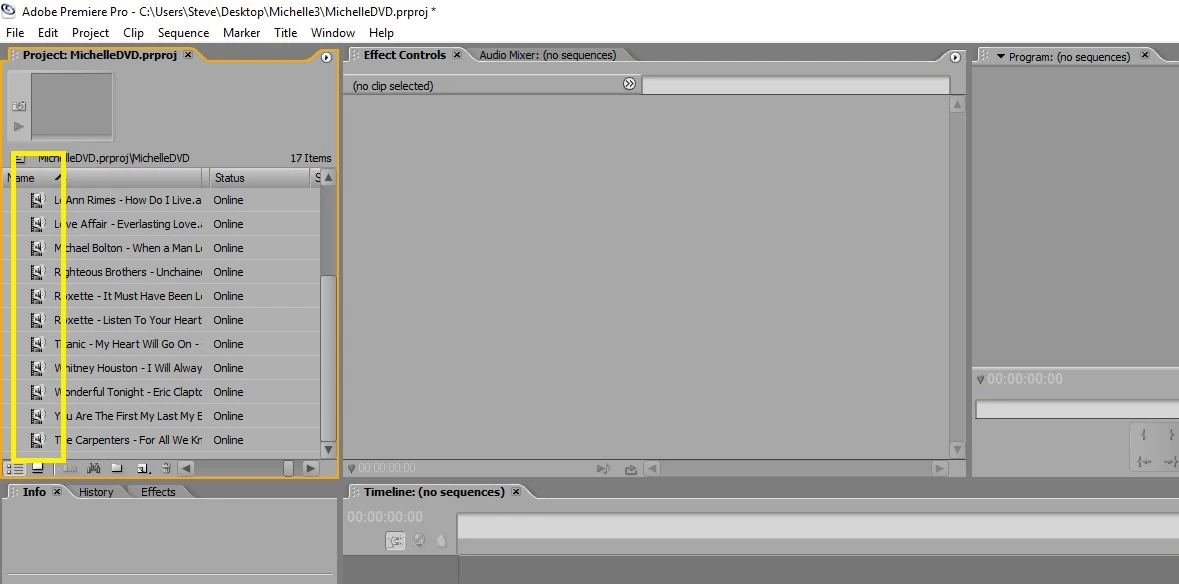Close the Project: MichelleDVD.prproj tab
This screenshot has height=584, width=1179.
(188, 55)
